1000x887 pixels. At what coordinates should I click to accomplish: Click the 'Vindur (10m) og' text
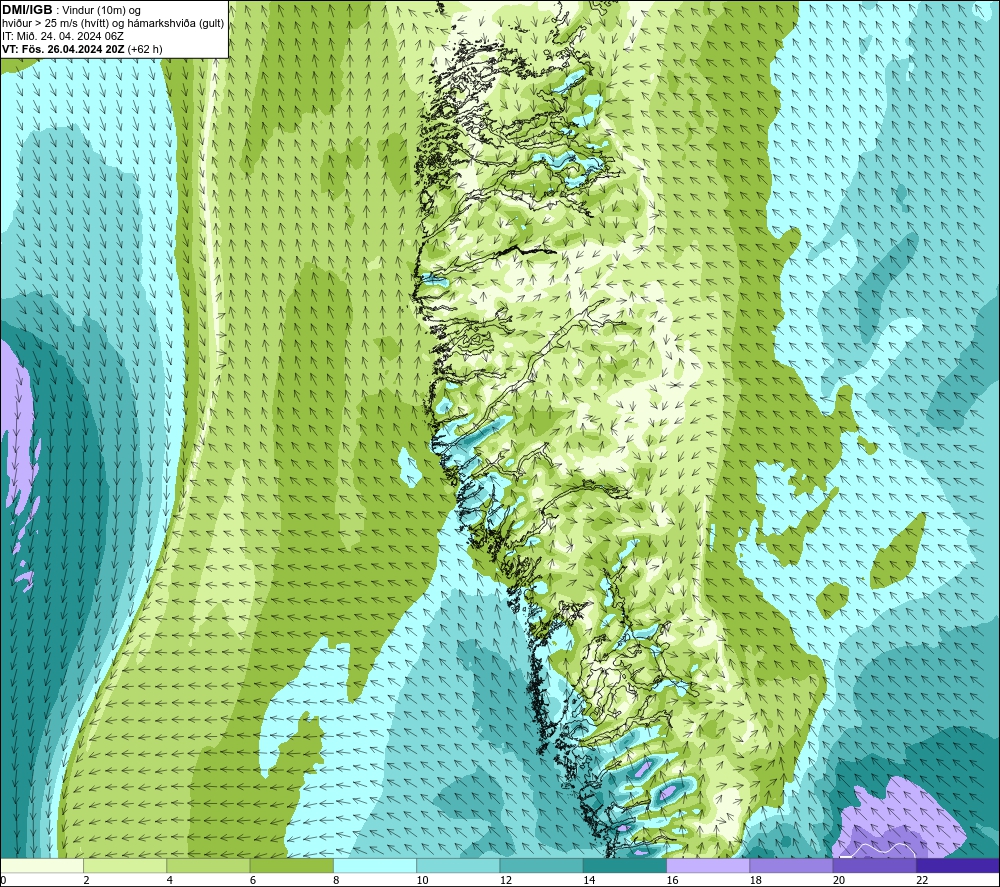tap(101, 11)
